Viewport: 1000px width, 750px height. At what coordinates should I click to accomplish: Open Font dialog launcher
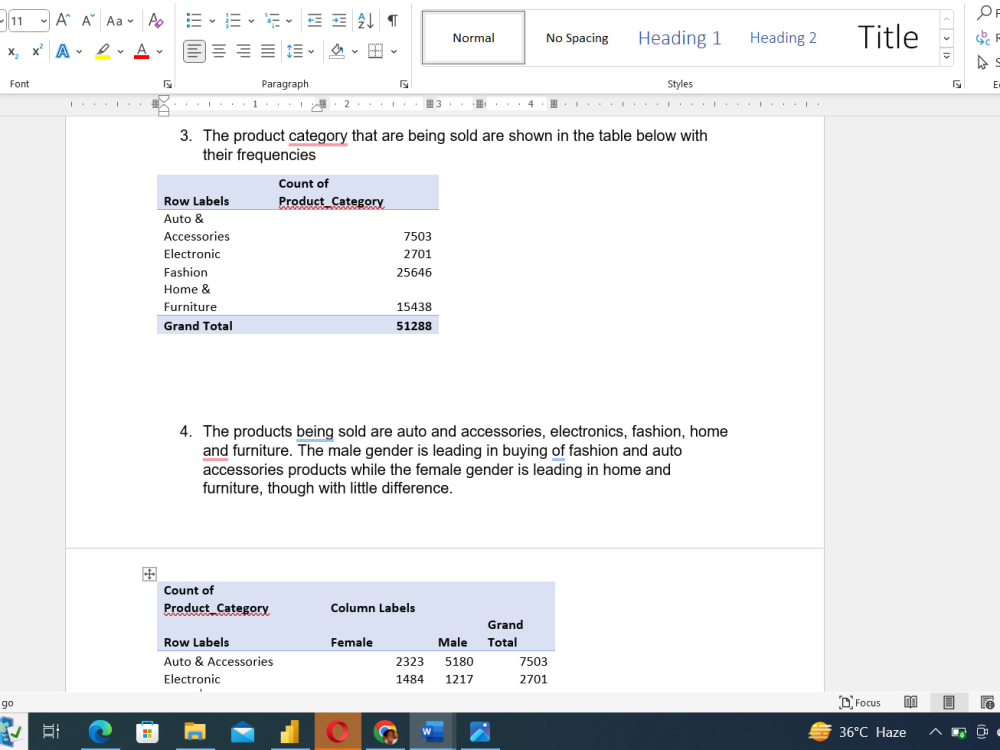[x=167, y=84]
